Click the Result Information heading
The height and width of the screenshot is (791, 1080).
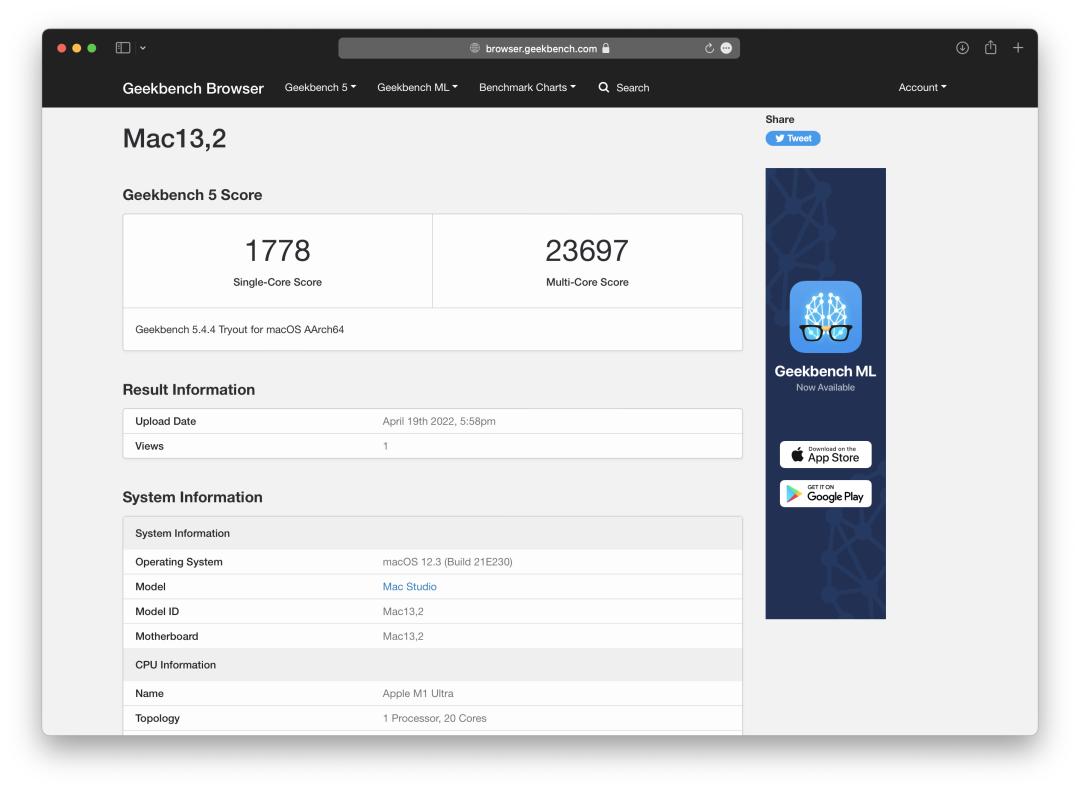coord(189,390)
